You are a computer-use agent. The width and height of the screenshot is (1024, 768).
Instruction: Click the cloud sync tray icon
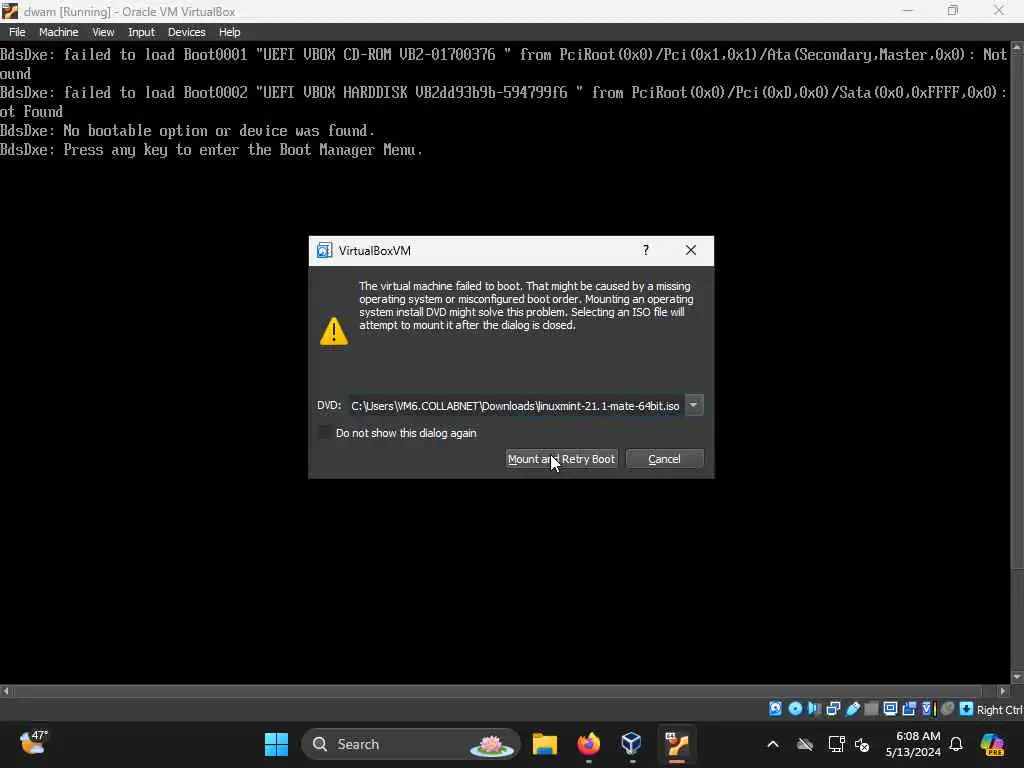point(805,744)
